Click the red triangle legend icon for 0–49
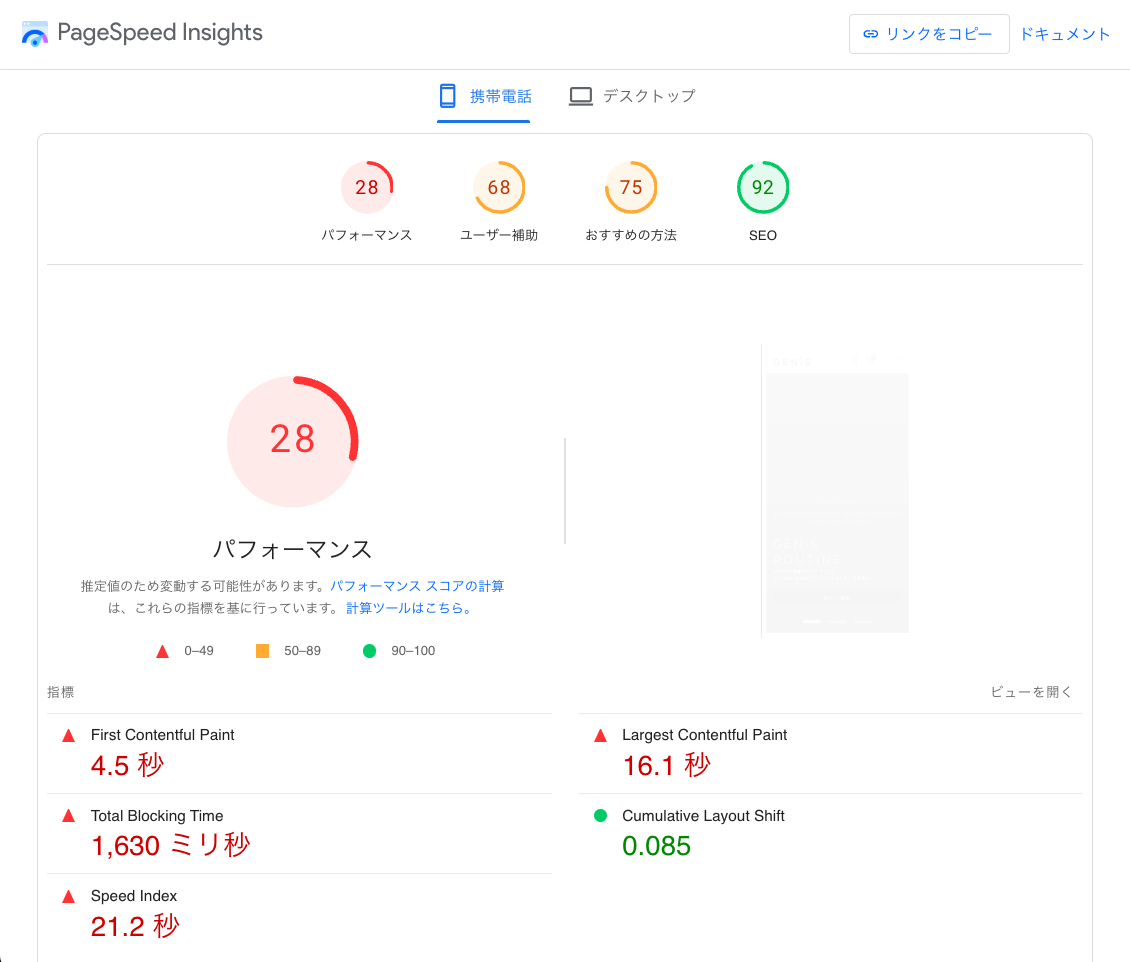The image size is (1130, 962). tap(162, 651)
